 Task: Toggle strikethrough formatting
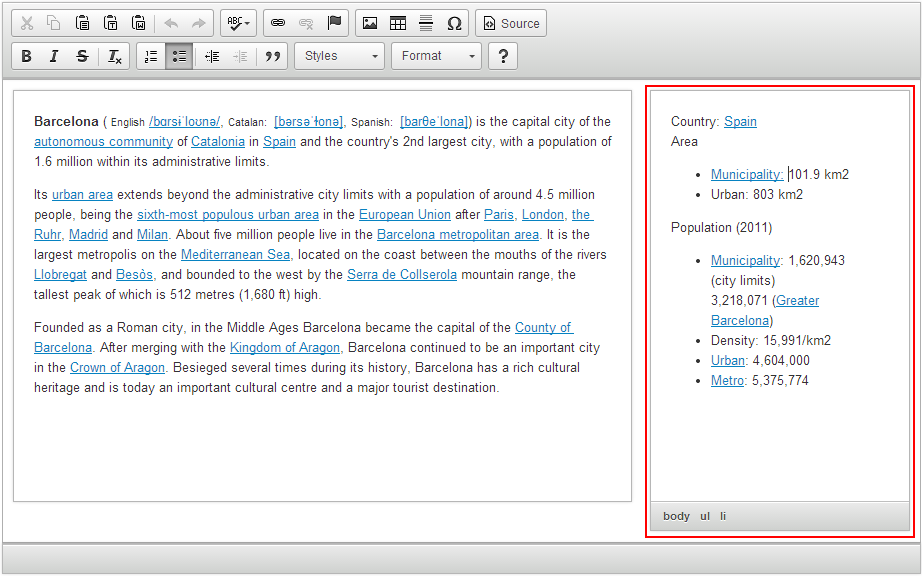[82, 56]
